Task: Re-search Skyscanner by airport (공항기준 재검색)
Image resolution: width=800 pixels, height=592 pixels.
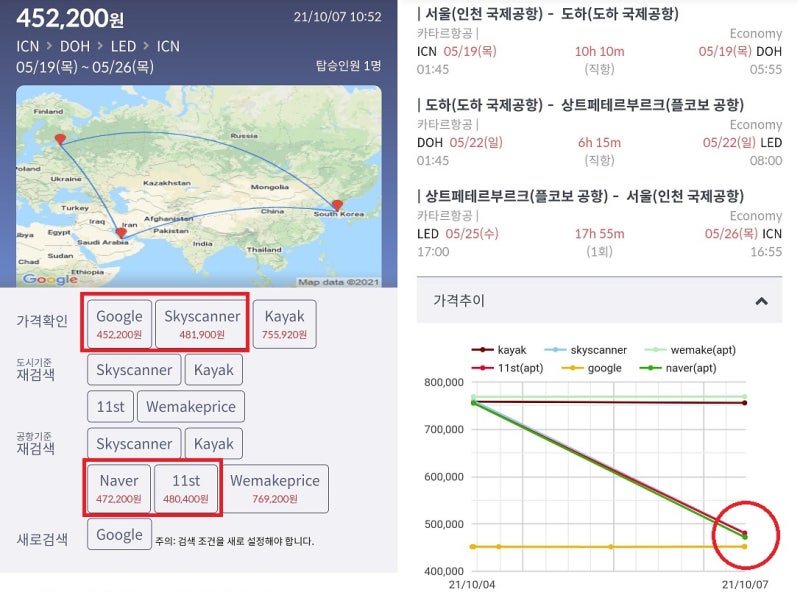Action: coord(133,443)
